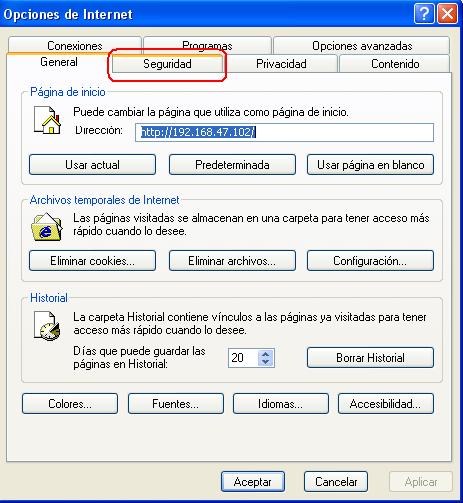Viewport: 463px width, 503px height.
Task: Open the Colores dialog
Action: coord(70,404)
